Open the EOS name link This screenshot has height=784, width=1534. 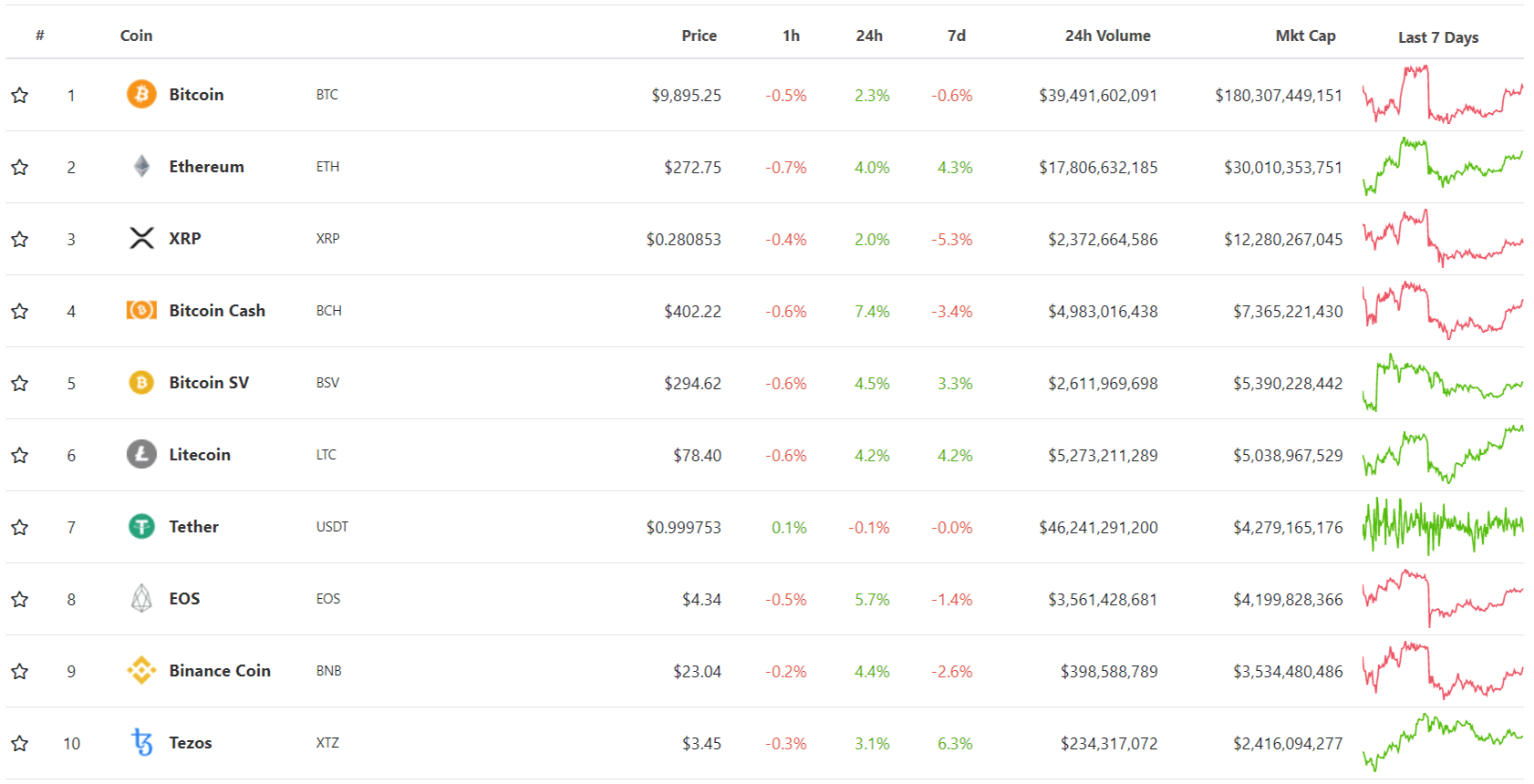[184, 598]
